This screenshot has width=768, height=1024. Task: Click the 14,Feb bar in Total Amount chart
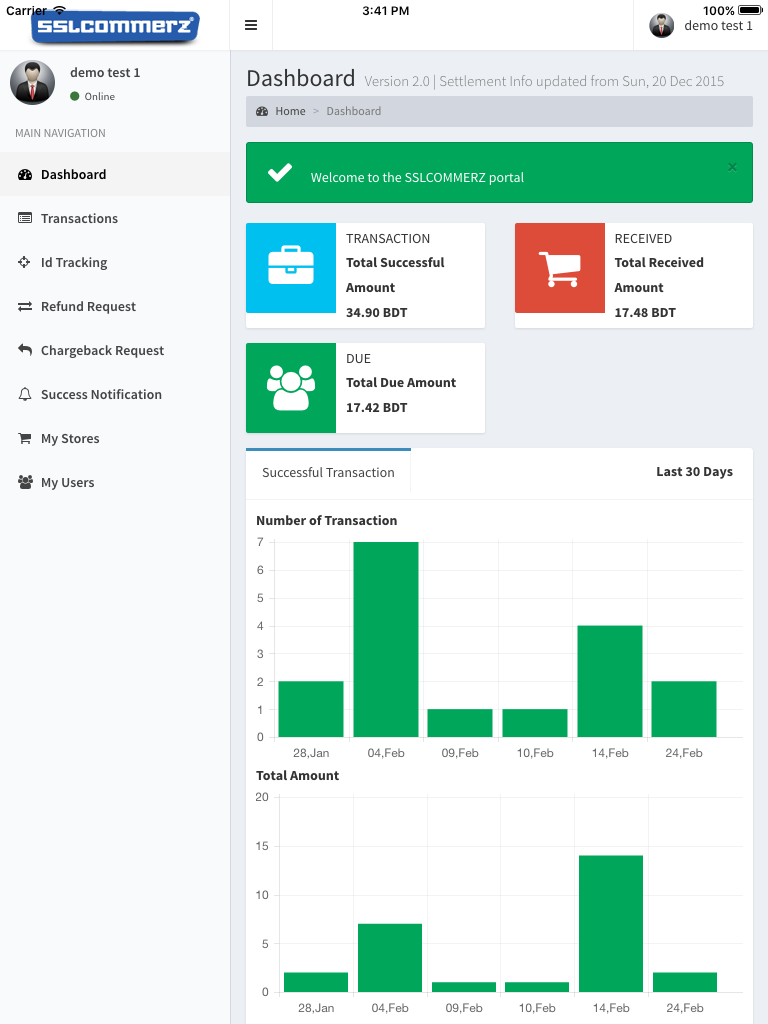[x=611, y=923]
